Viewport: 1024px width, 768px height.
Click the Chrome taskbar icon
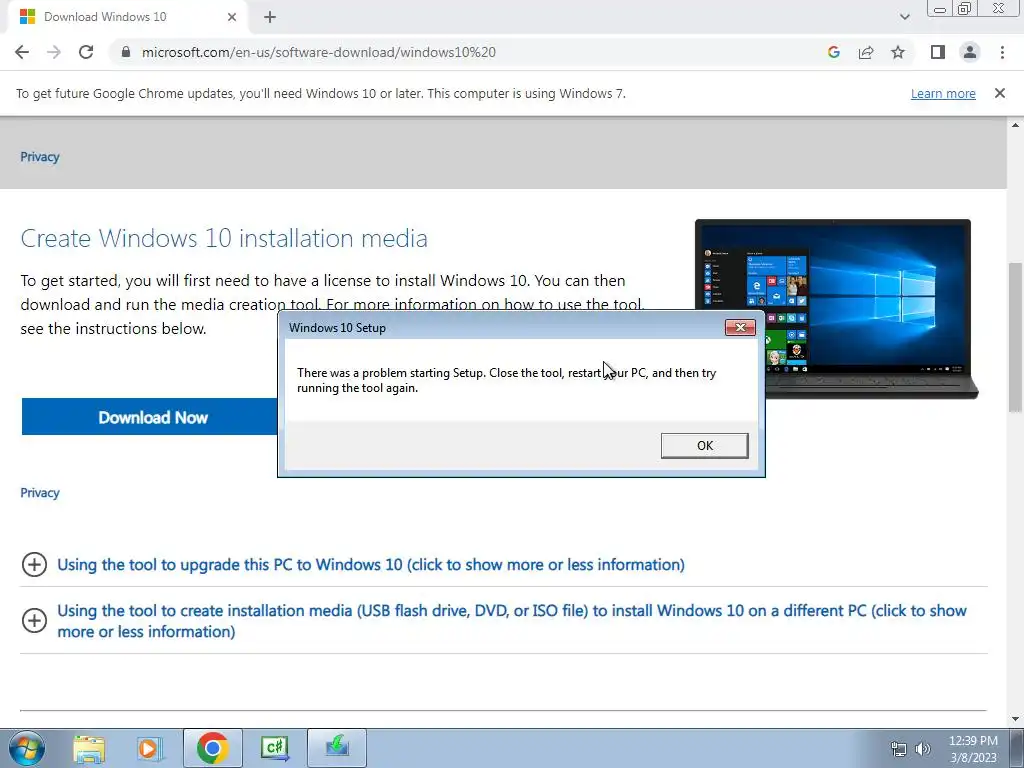tap(212, 748)
